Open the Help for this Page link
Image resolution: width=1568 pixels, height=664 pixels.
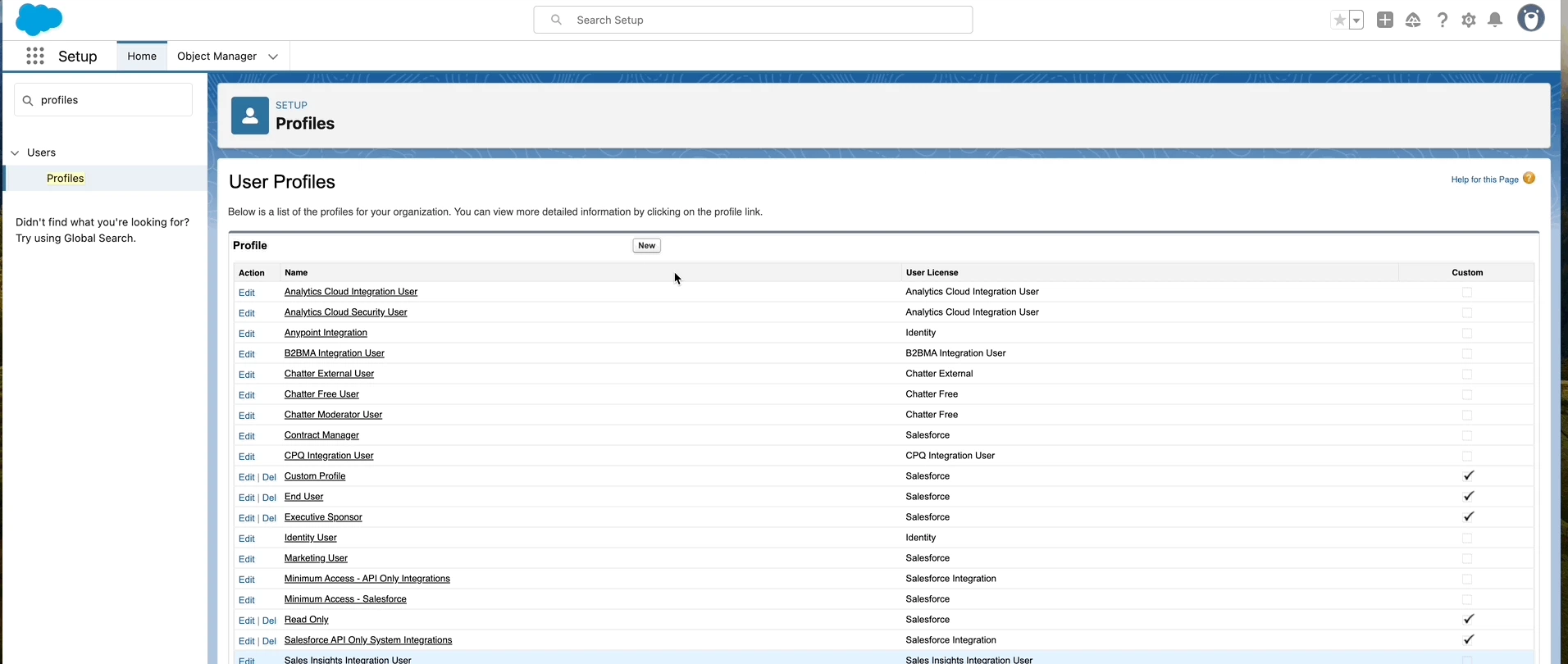[x=1484, y=180]
